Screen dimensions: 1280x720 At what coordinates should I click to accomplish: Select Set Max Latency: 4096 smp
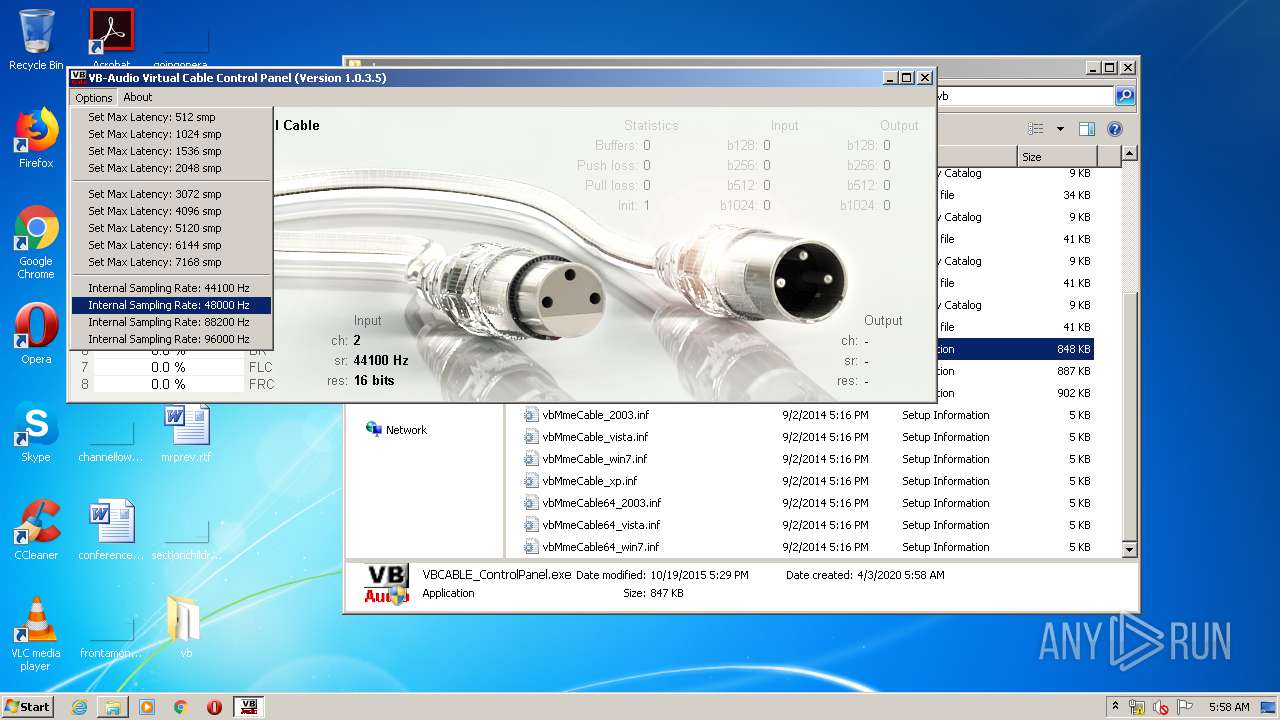click(x=171, y=211)
